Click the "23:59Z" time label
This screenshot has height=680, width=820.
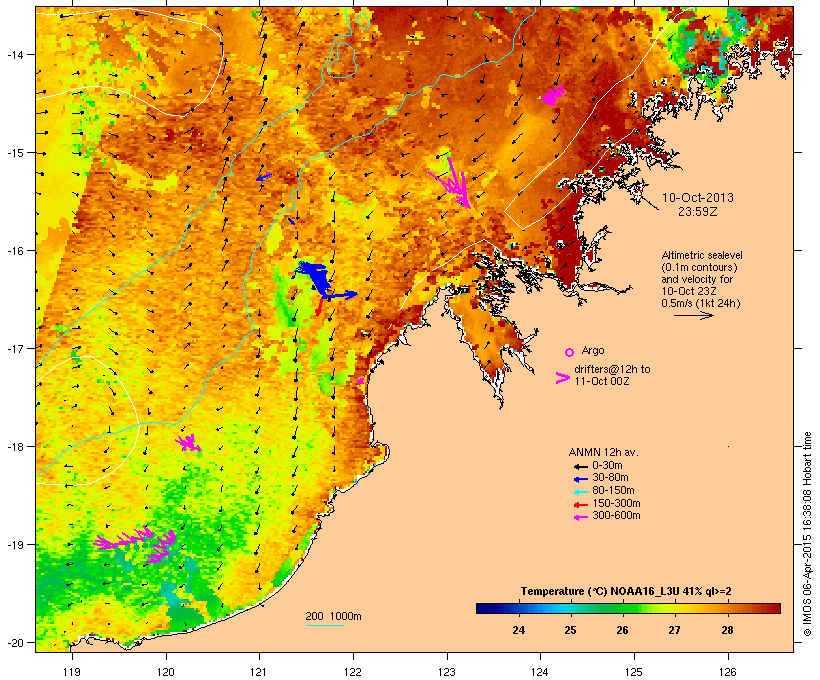tap(698, 212)
